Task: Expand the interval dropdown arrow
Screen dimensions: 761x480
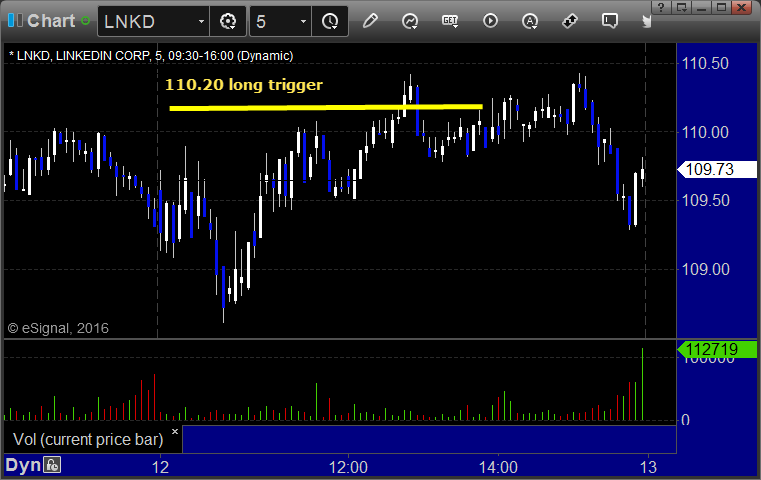Action: 303,21
